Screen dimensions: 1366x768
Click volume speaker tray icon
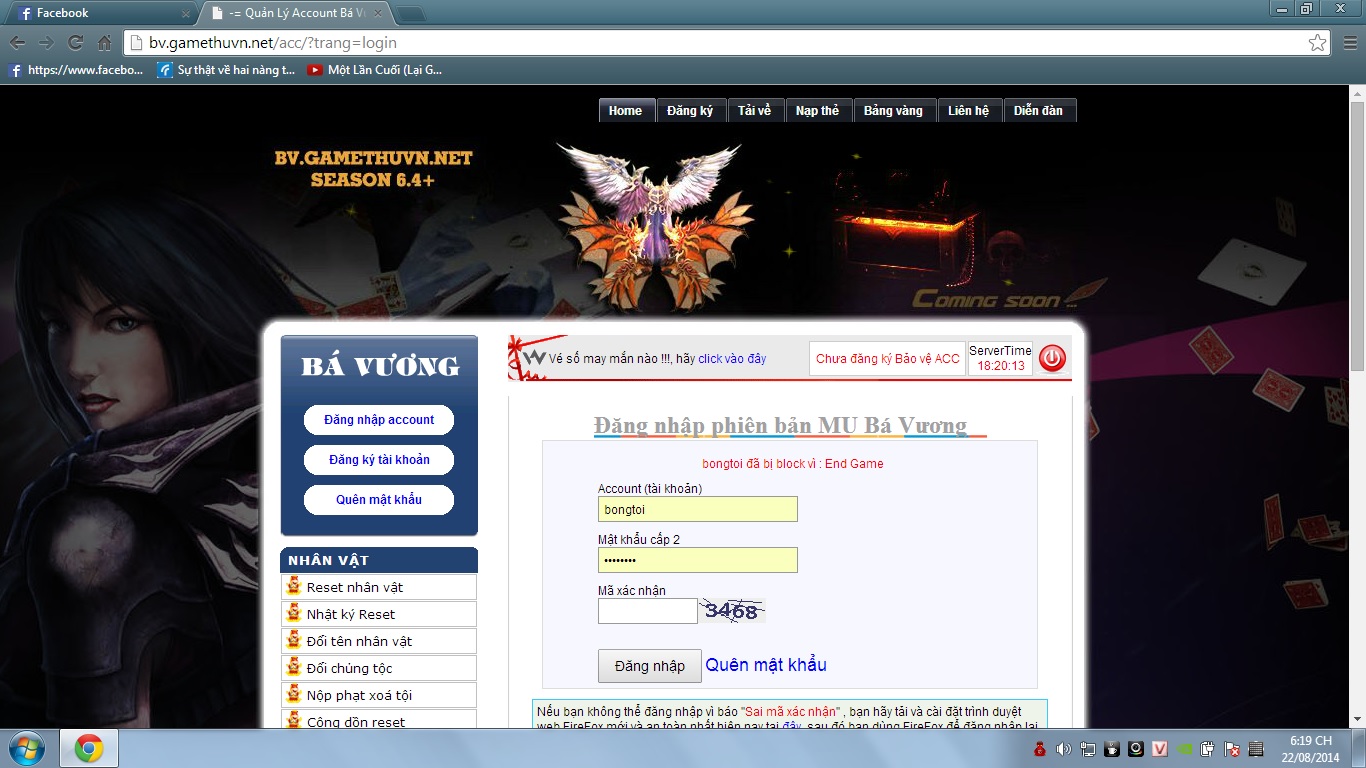[1063, 749]
